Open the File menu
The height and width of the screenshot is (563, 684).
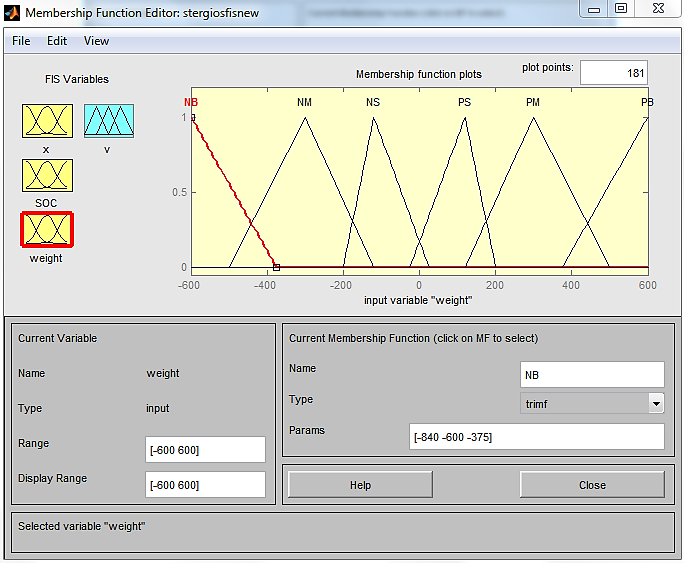tap(21, 41)
